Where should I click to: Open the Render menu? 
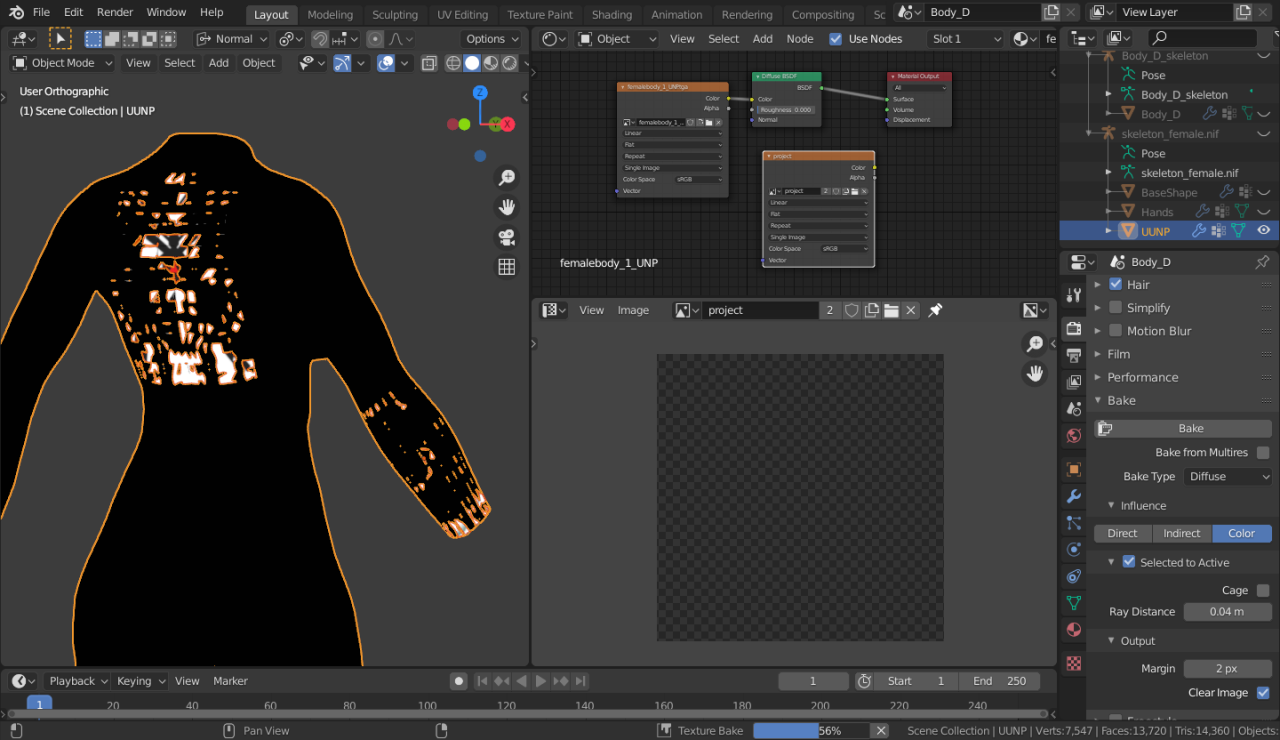[x=115, y=12]
